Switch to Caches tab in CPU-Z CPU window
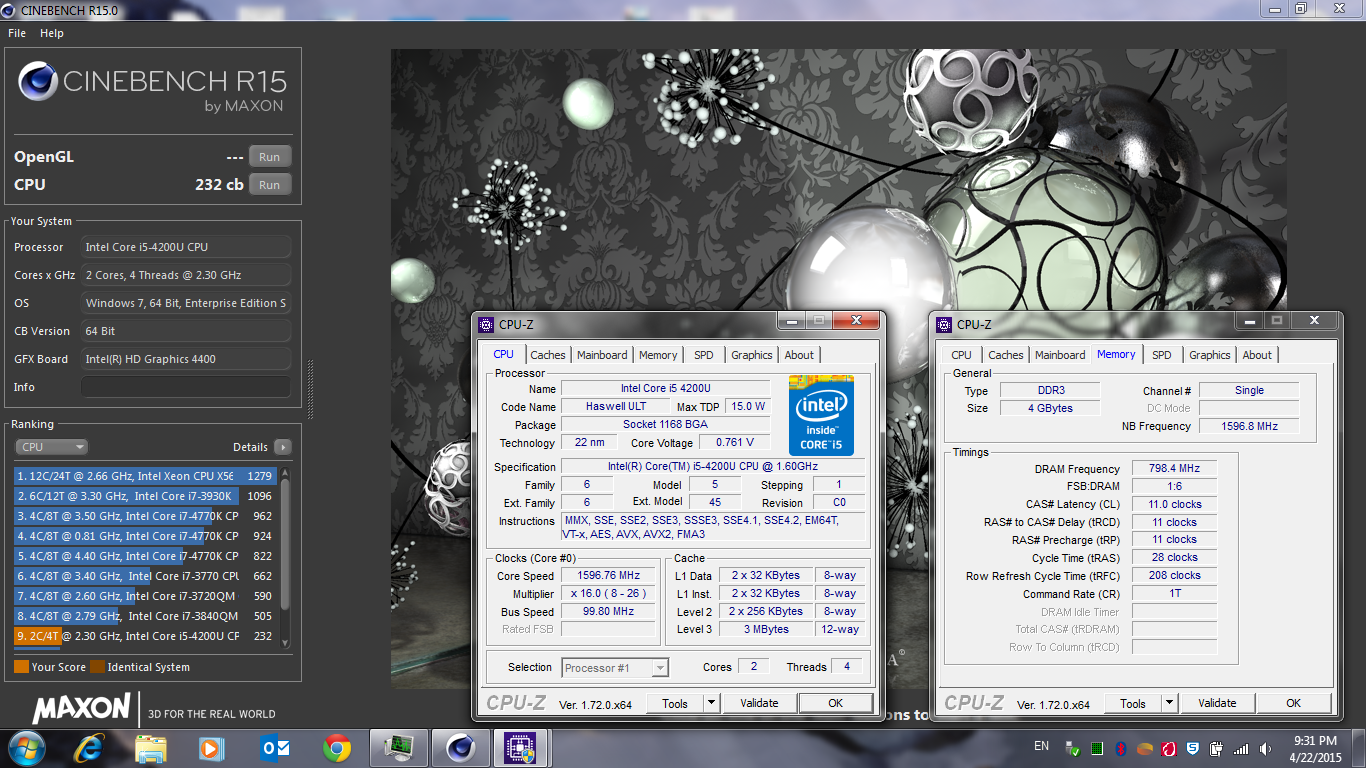This screenshot has width=1366, height=768. pos(548,355)
